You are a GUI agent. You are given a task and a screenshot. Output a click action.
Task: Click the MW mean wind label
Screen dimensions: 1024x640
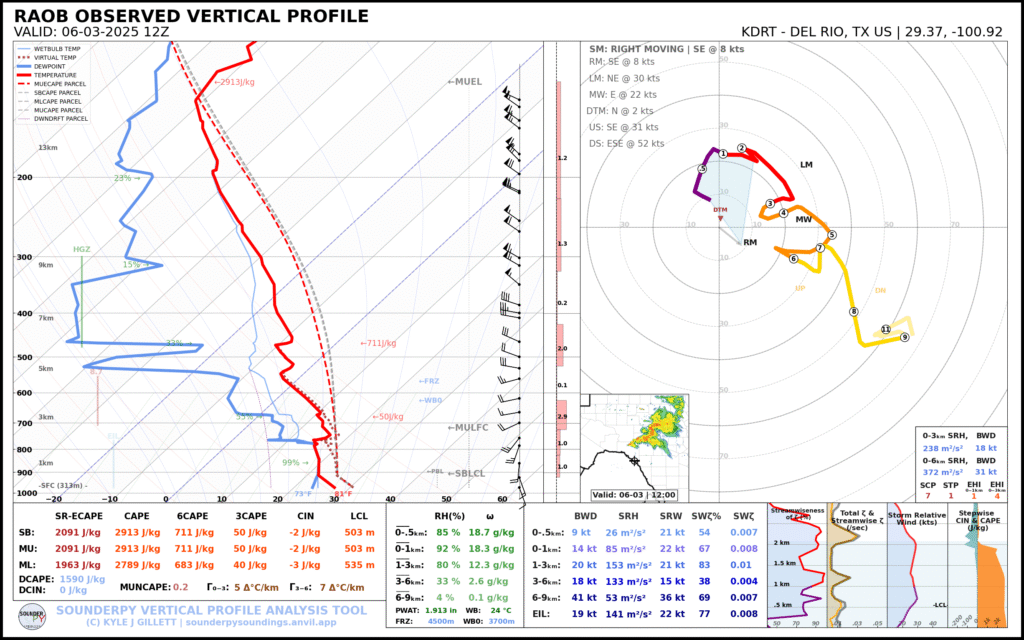pos(803,219)
